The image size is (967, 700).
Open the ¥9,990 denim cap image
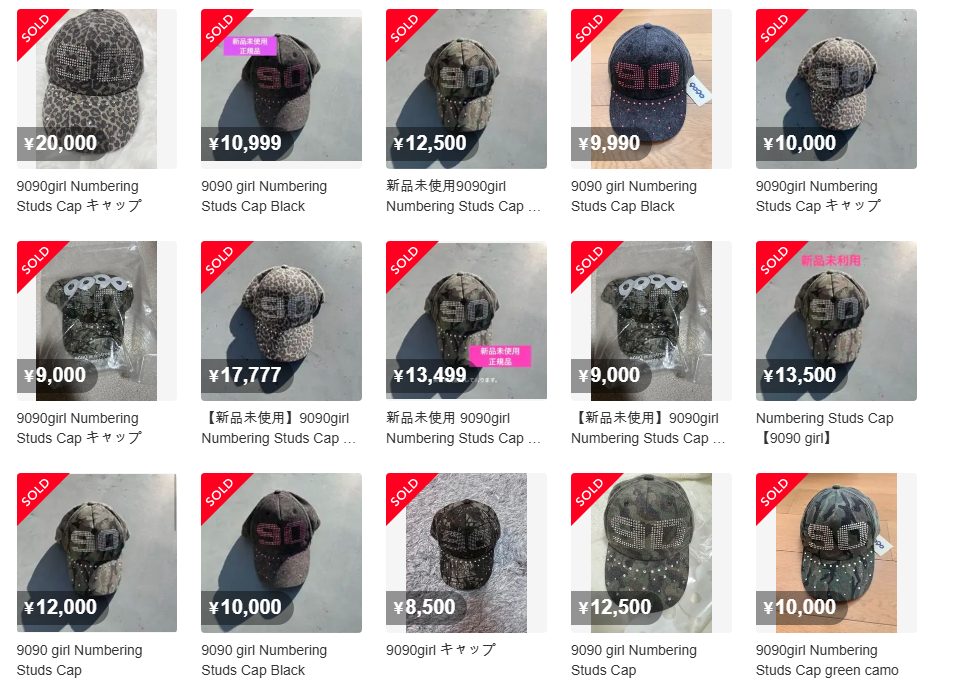(651, 89)
